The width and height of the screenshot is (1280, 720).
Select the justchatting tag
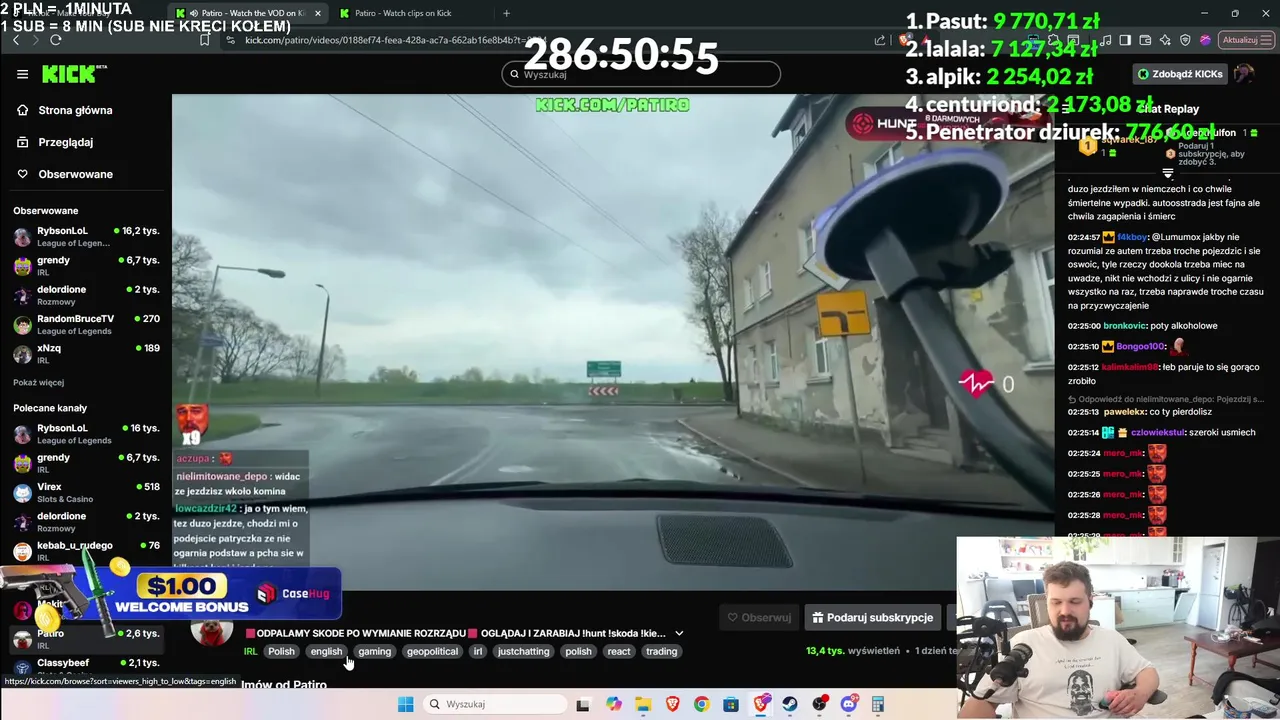524,651
